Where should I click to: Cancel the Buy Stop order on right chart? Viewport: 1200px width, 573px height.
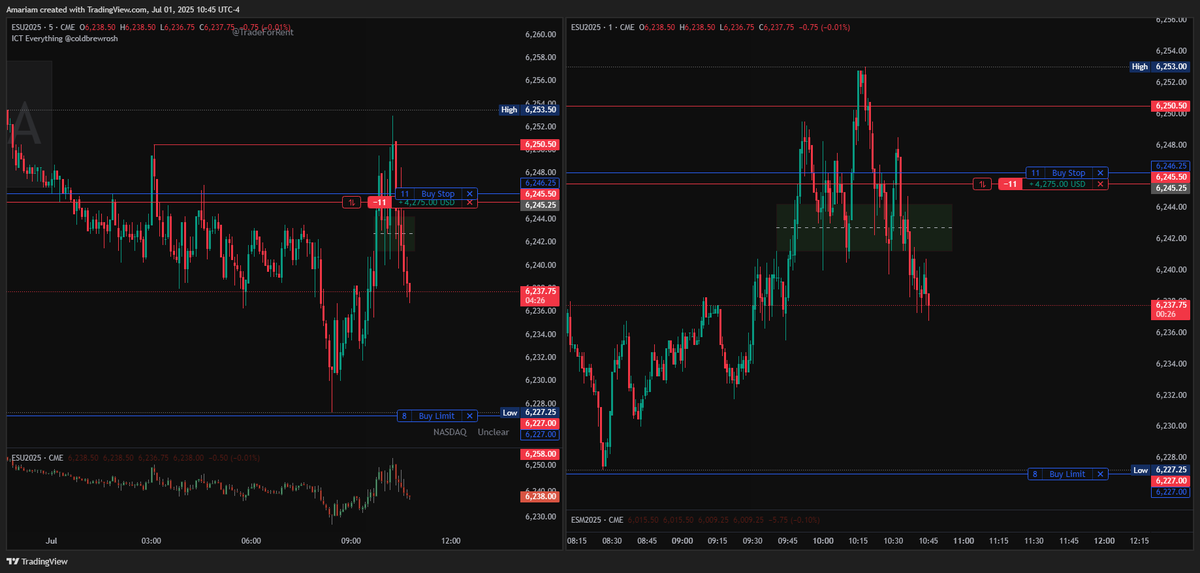click(x=1100, y=173)
